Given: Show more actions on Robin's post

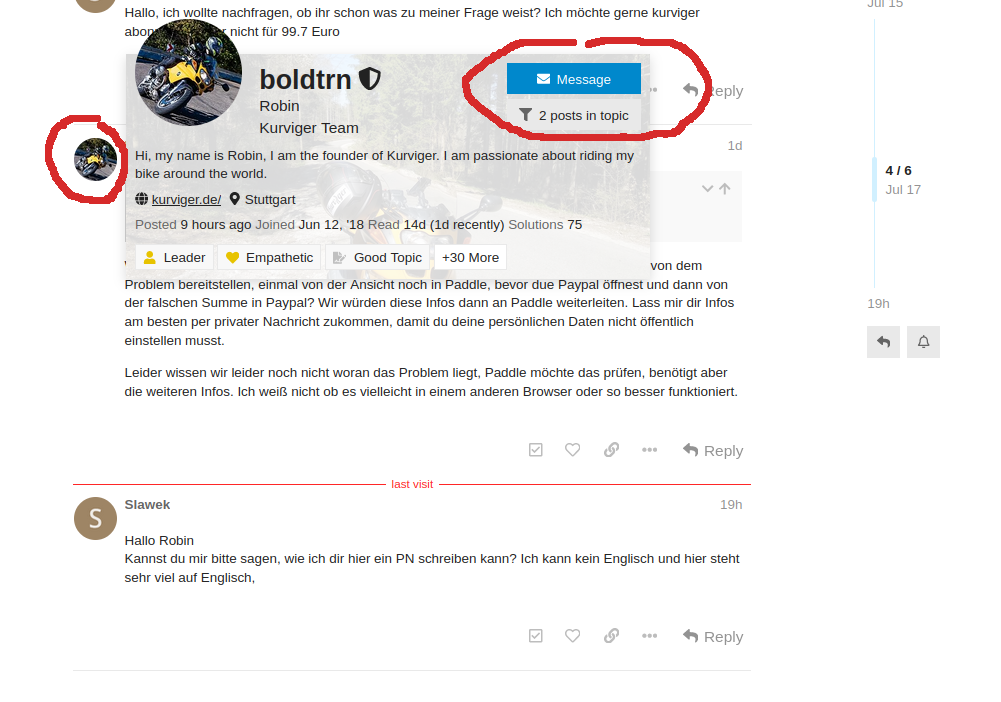Looking at the screenshot, I should click(x=649, y=450).
